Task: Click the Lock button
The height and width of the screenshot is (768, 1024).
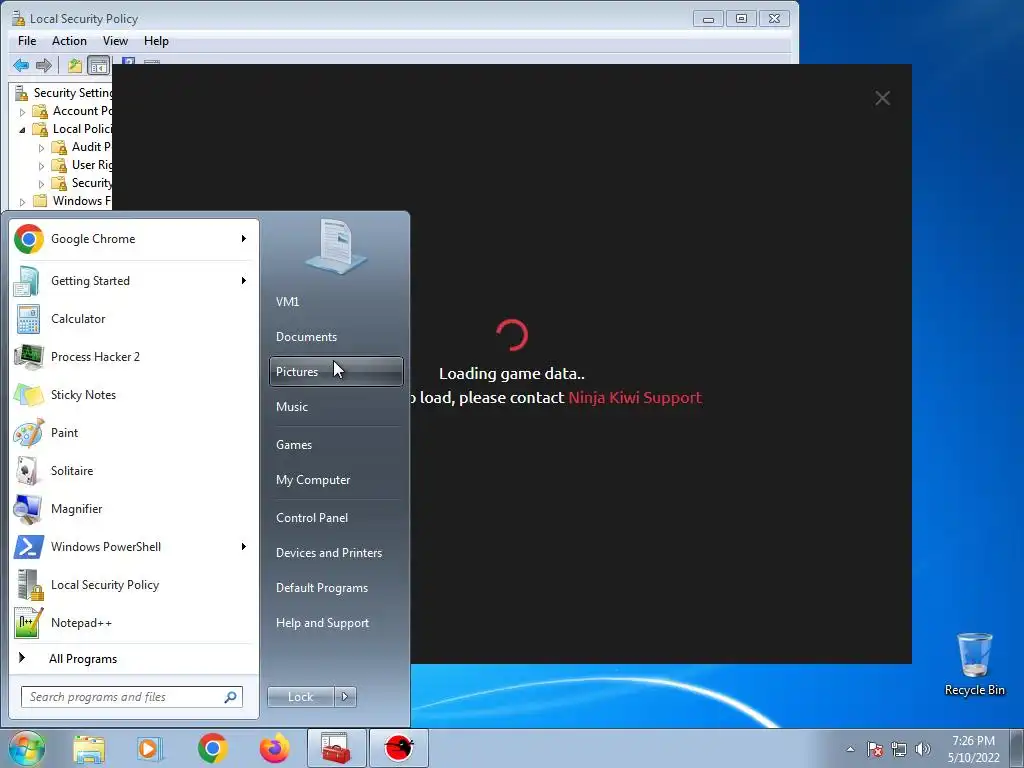Action: point(301,697)
